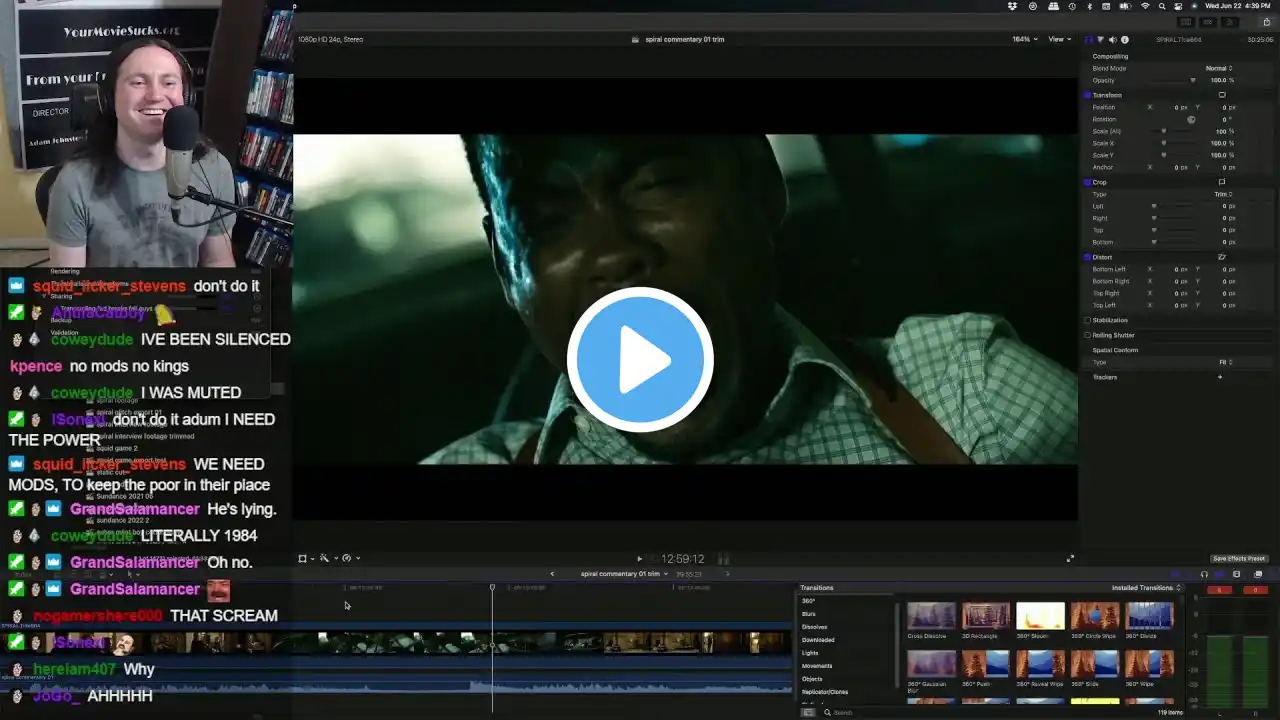Image resolution: width=1280 pixels, height=720 pixels.
Task: Click the timeline history forward arrow
Action: tap(728, 574)
